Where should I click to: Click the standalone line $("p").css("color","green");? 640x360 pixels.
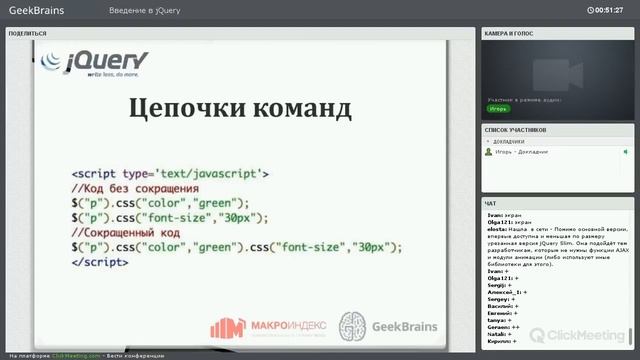160,203
